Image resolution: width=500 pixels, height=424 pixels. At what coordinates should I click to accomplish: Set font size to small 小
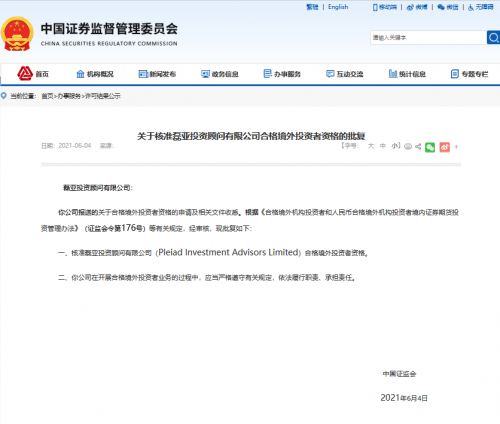coord(395,146)
